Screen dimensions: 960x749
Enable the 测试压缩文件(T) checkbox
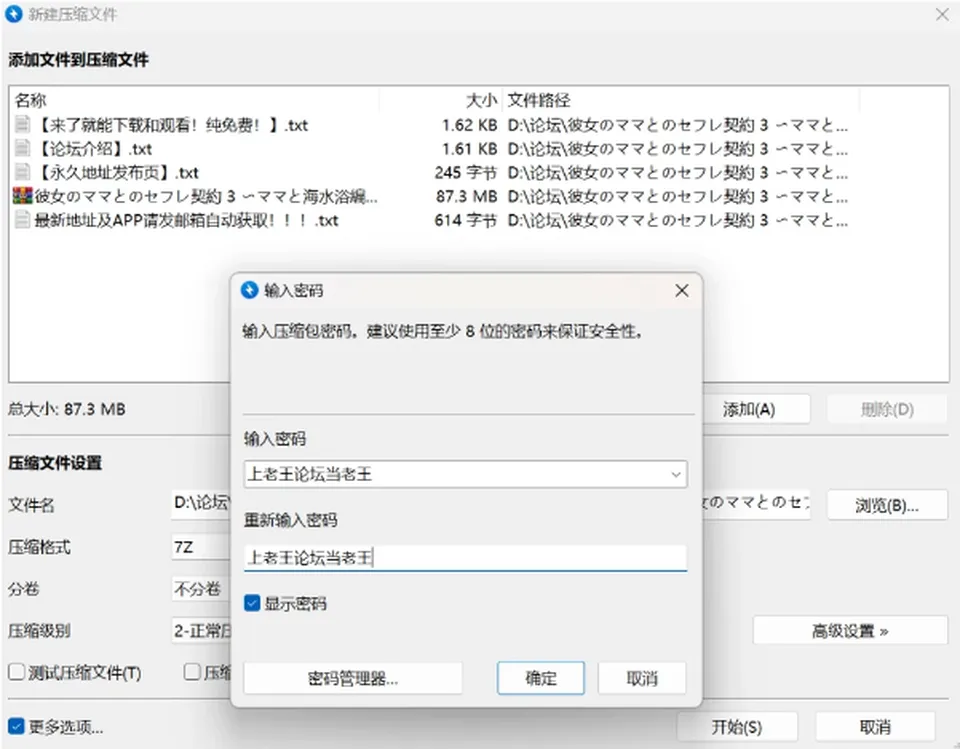click(17, 672)
